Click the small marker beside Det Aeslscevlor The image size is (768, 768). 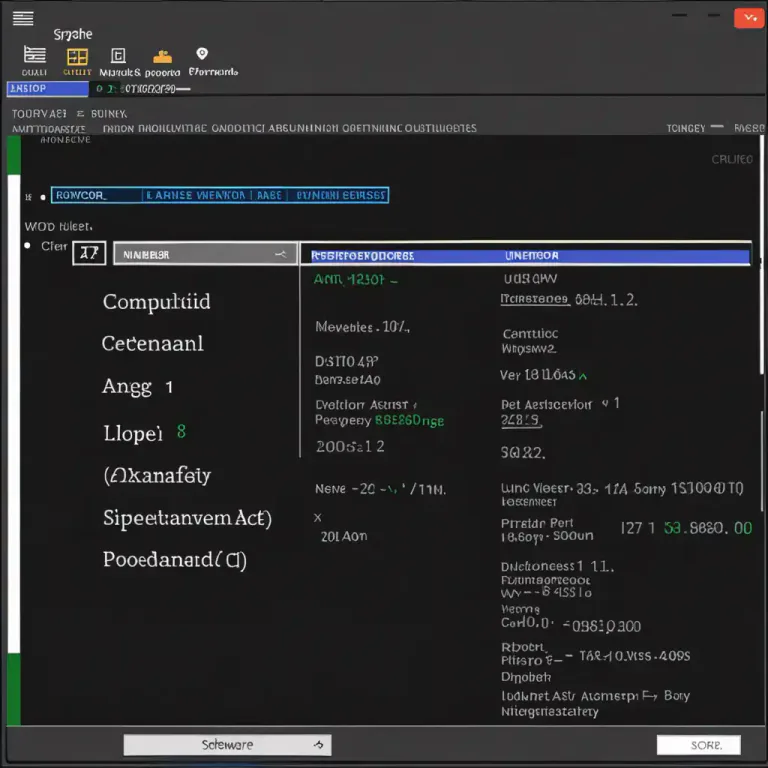point(605,403)
